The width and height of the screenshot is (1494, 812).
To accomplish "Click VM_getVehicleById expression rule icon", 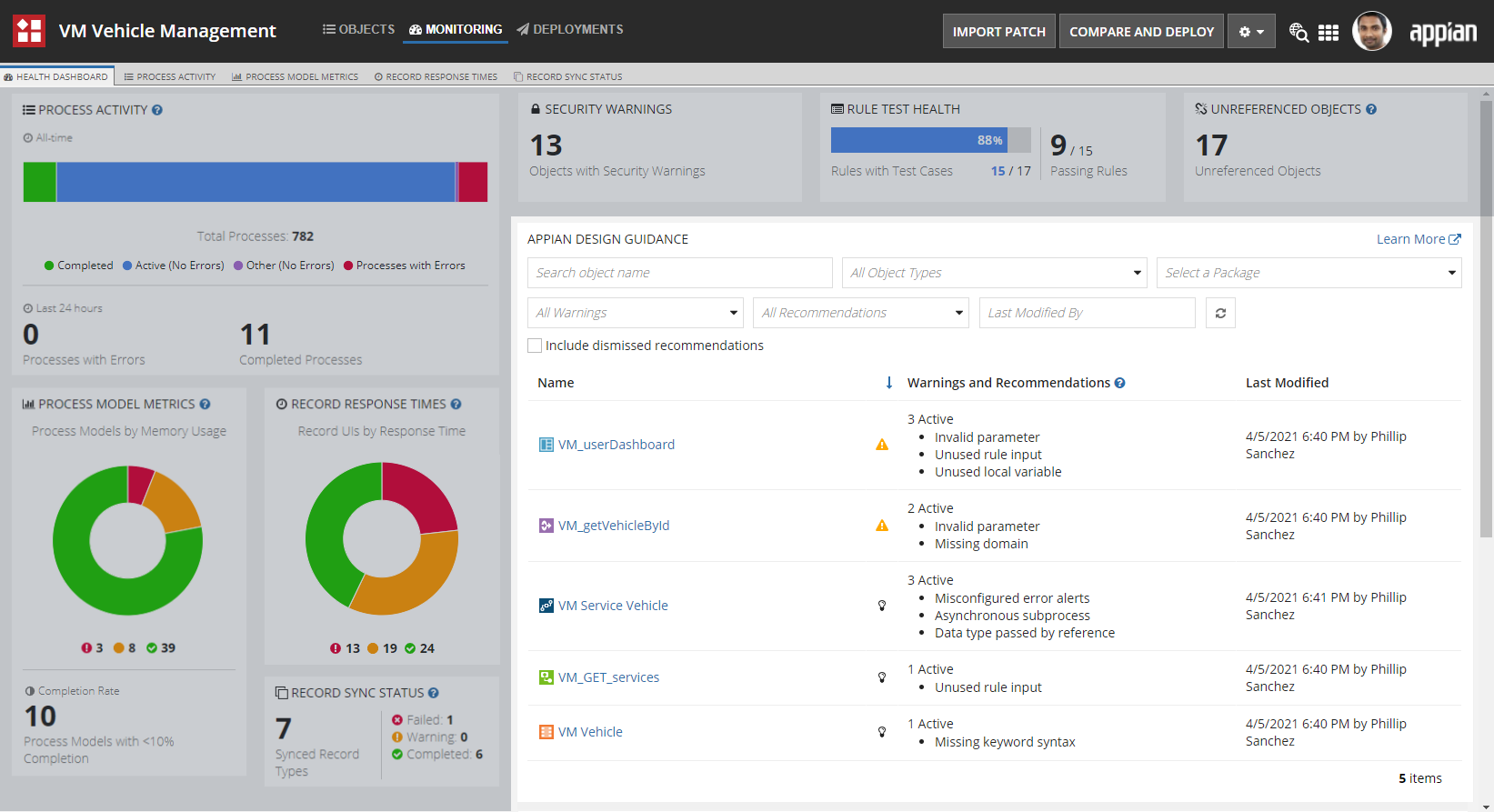I will 546,526.
